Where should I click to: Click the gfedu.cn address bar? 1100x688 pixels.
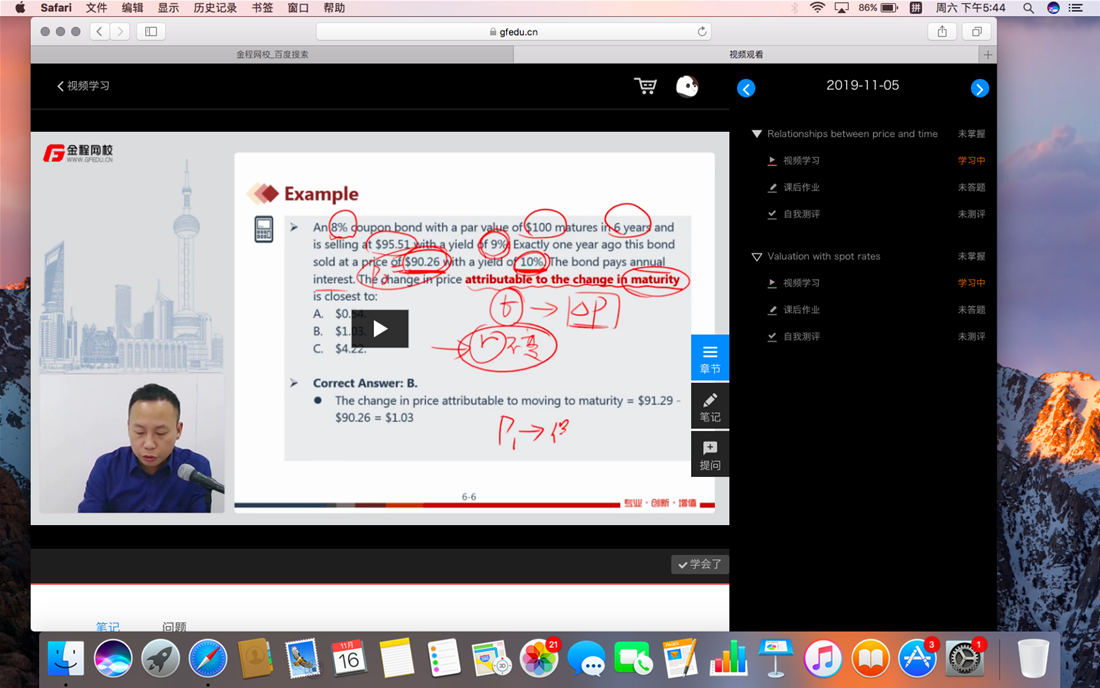(x=513, y=32)
